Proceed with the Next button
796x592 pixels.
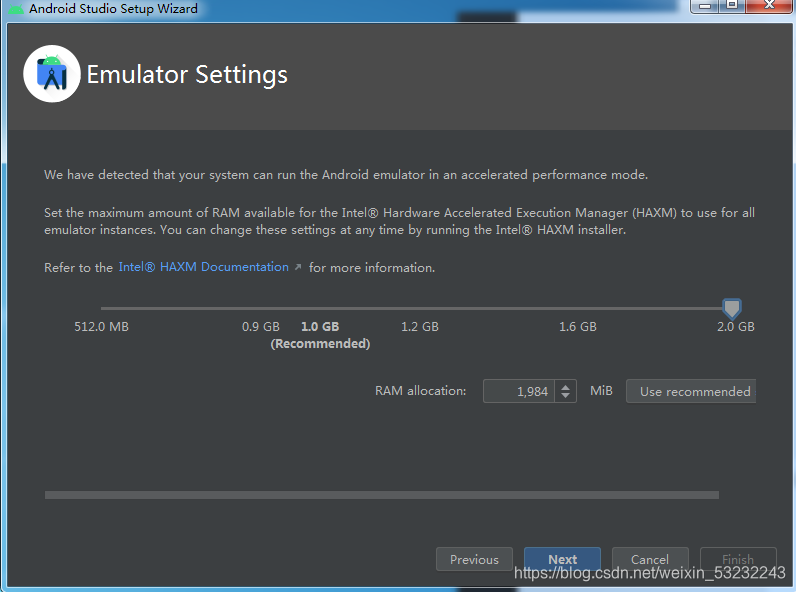click(562, 559)
